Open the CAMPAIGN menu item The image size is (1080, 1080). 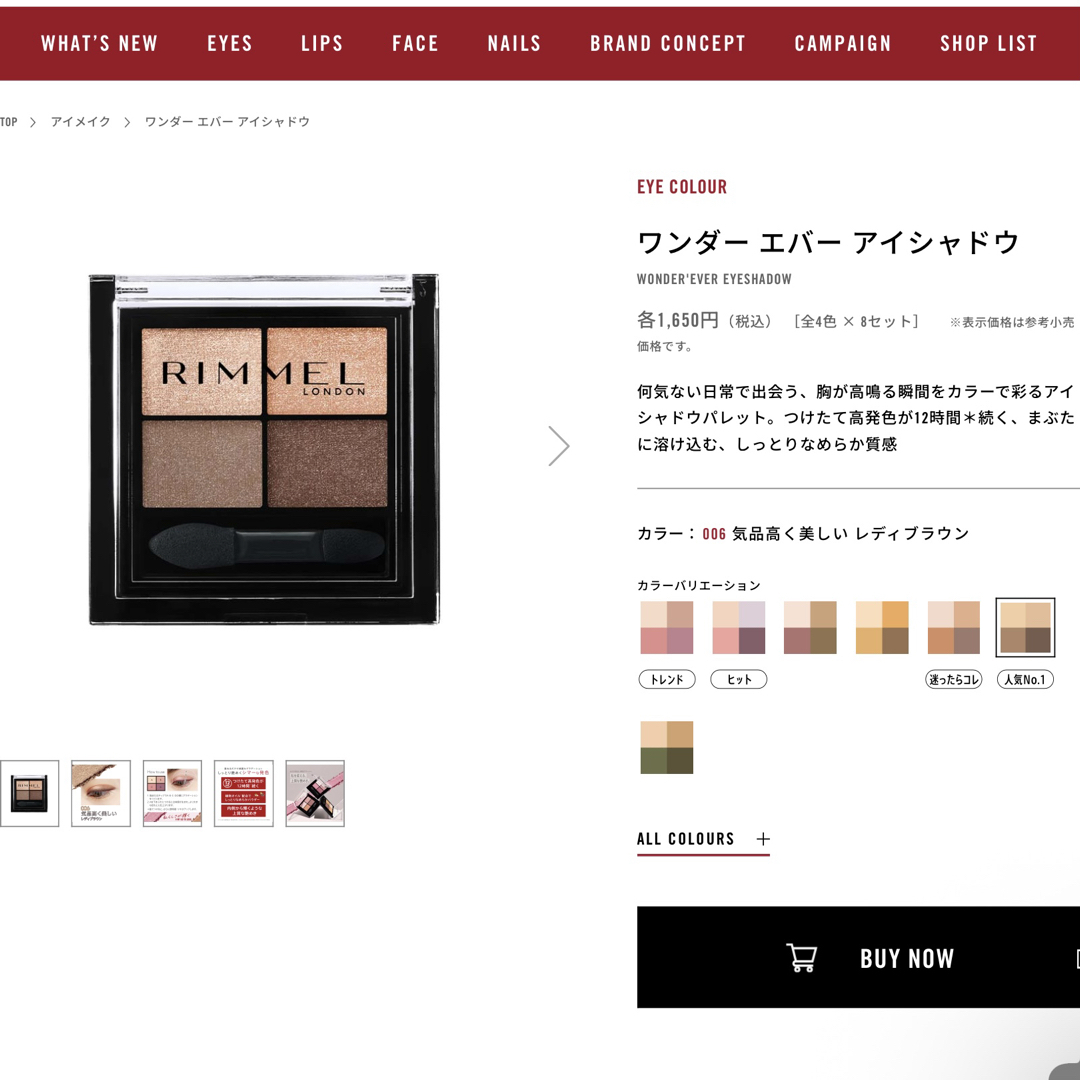pyautogui.click(x=842, y=43)
